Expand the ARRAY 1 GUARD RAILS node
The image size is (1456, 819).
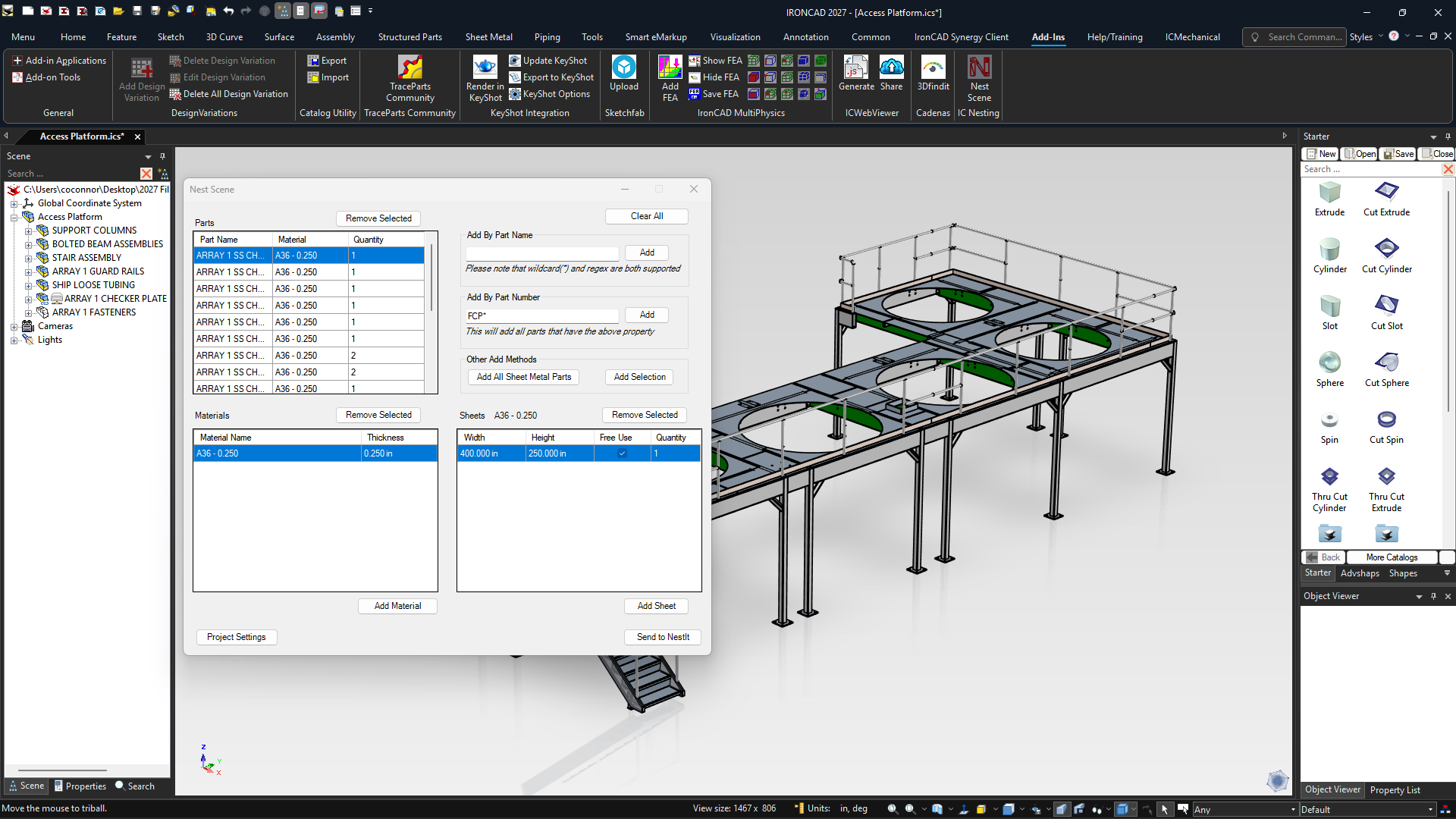click(28, 271)
